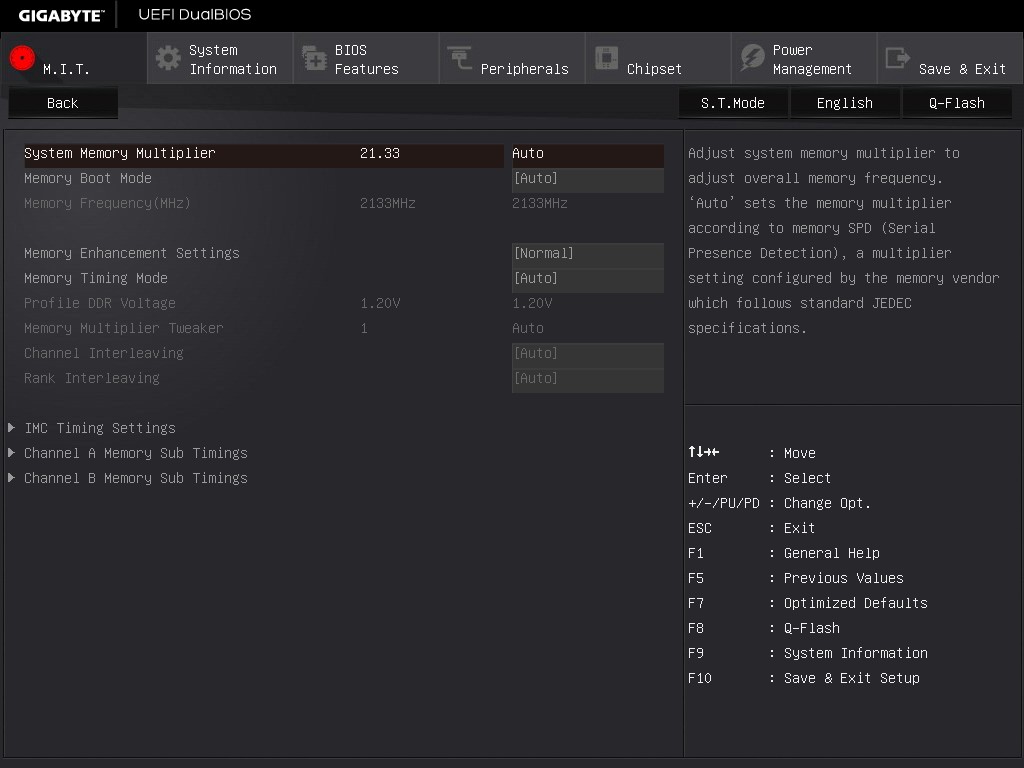
Task: Click F7 Optimized Defaults help line
Action: [x=808, y=603]
